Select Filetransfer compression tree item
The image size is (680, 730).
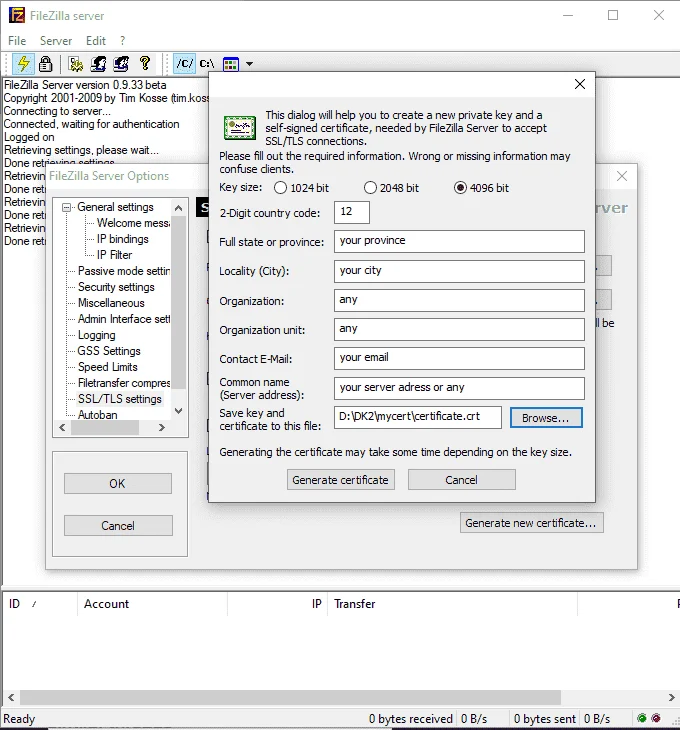(124, 383)
